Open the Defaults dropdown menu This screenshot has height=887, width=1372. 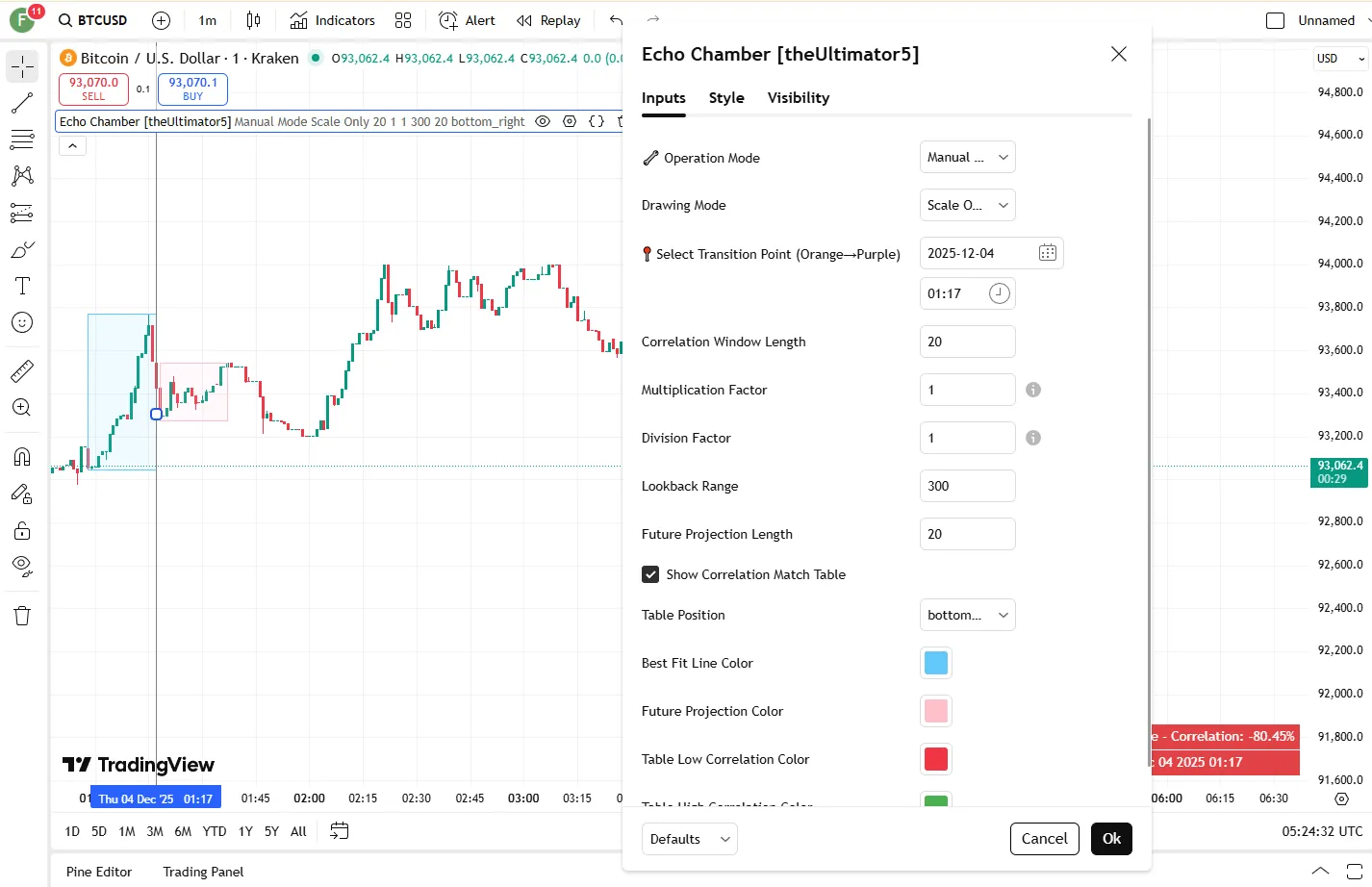click(x=689, y=839)
